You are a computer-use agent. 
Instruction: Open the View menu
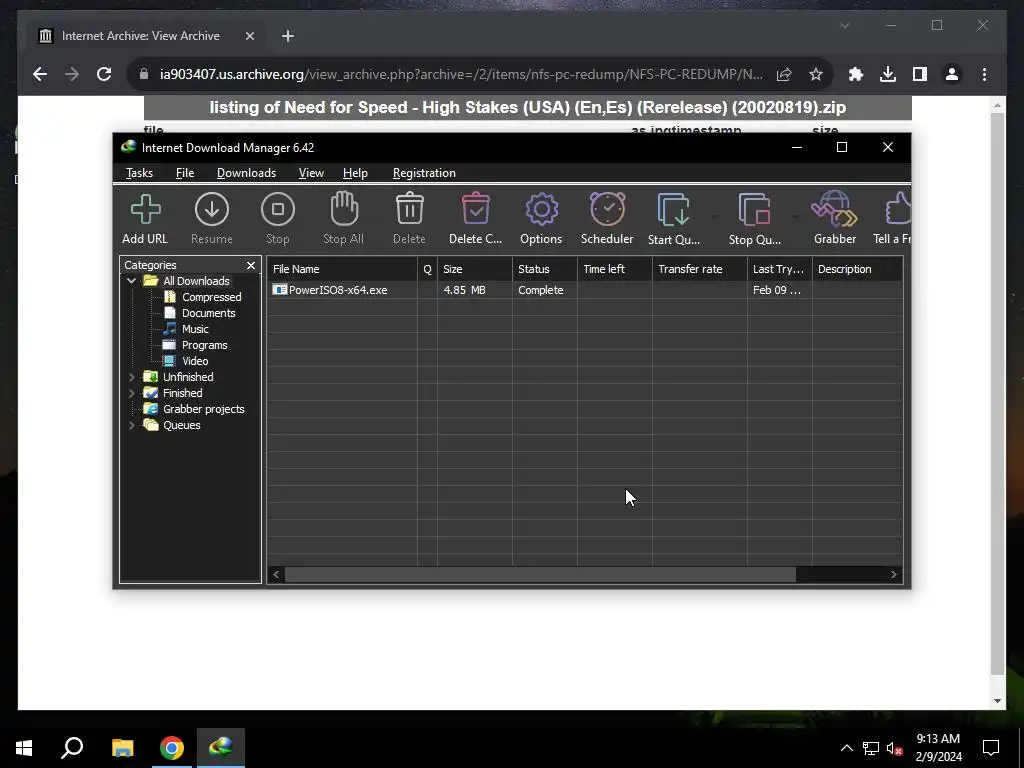click(311, 173)
